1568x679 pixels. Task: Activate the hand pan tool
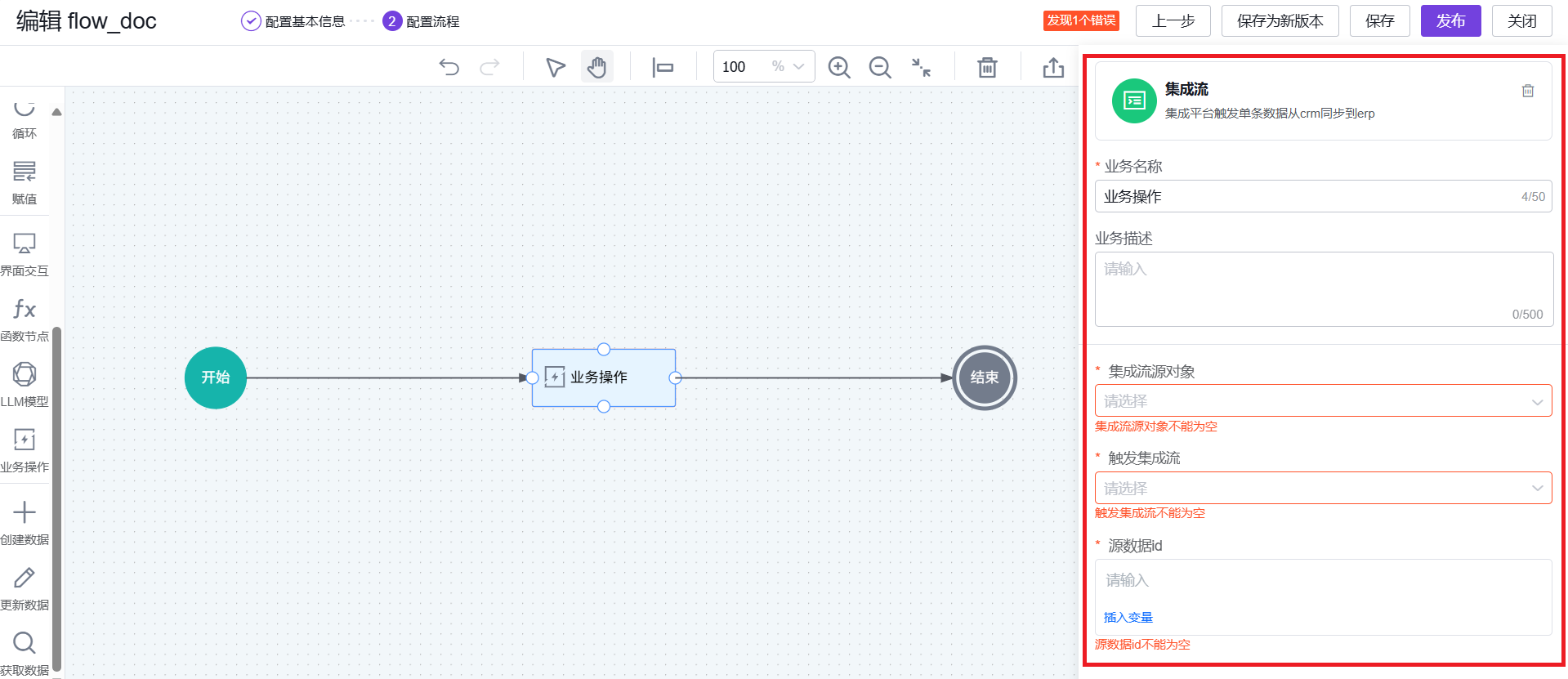click(597, 67)
